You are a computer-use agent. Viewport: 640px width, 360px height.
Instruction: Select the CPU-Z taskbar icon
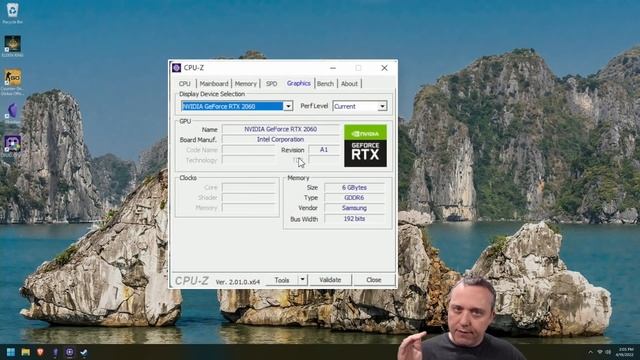70,352
